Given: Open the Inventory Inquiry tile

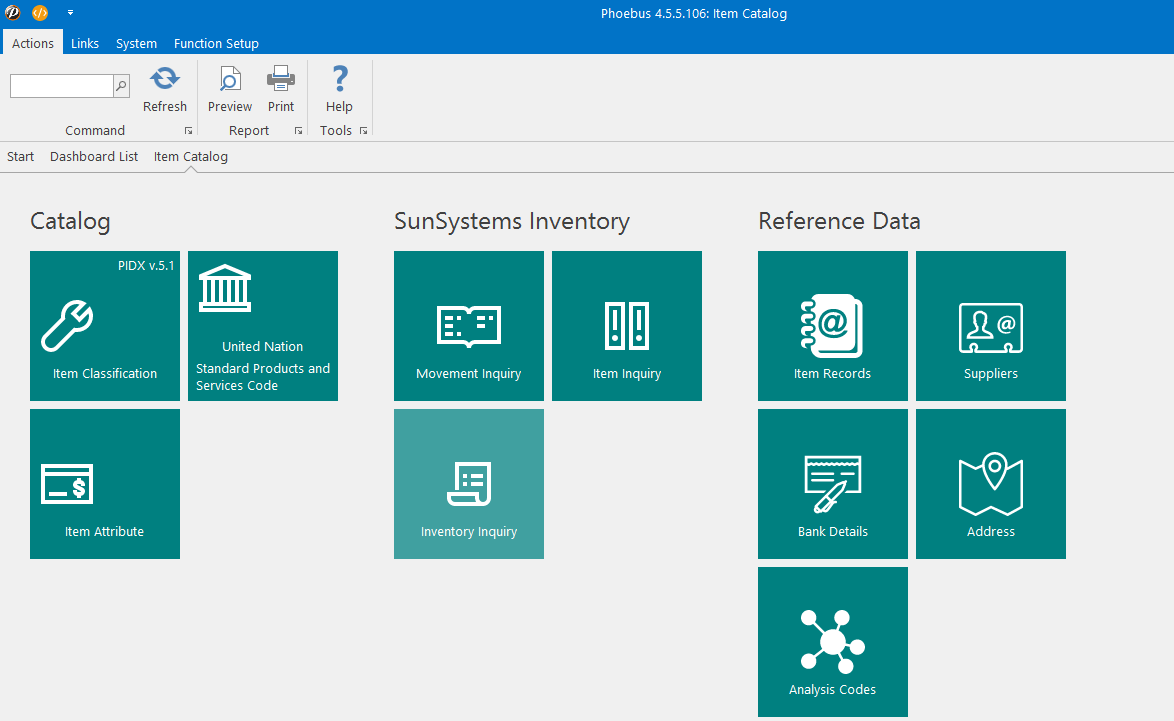Looking at the screenshot, I should [469, 484].
